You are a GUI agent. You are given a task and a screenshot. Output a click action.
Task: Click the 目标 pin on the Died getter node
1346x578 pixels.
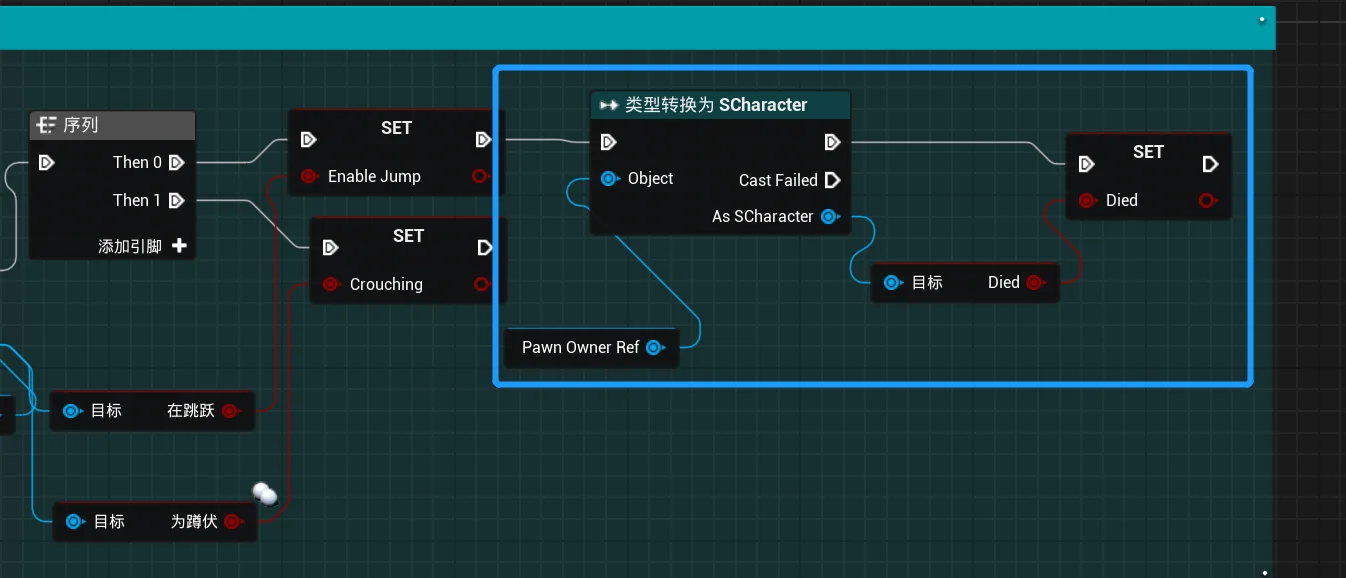893,283
